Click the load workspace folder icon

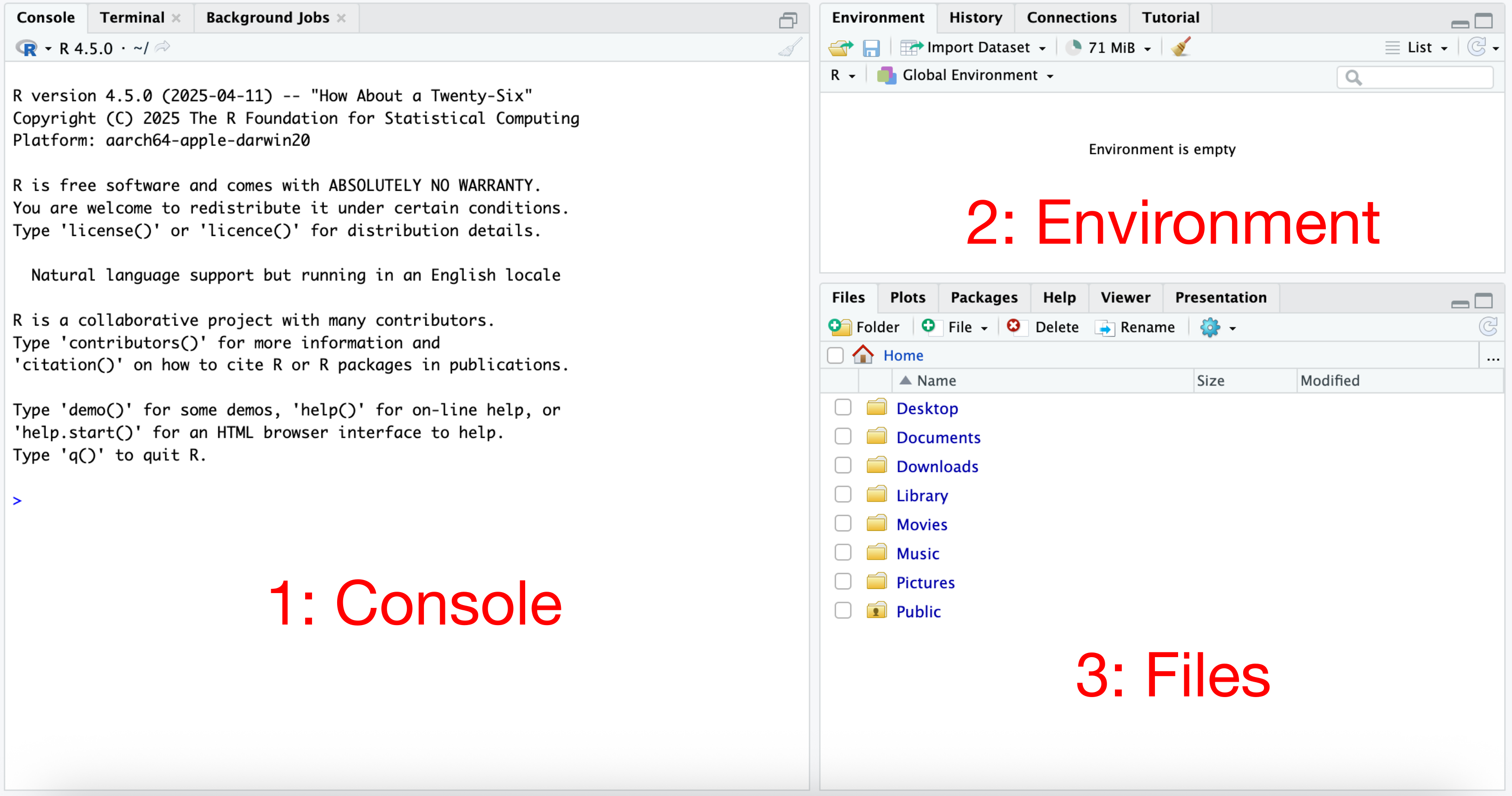point(841,47)
